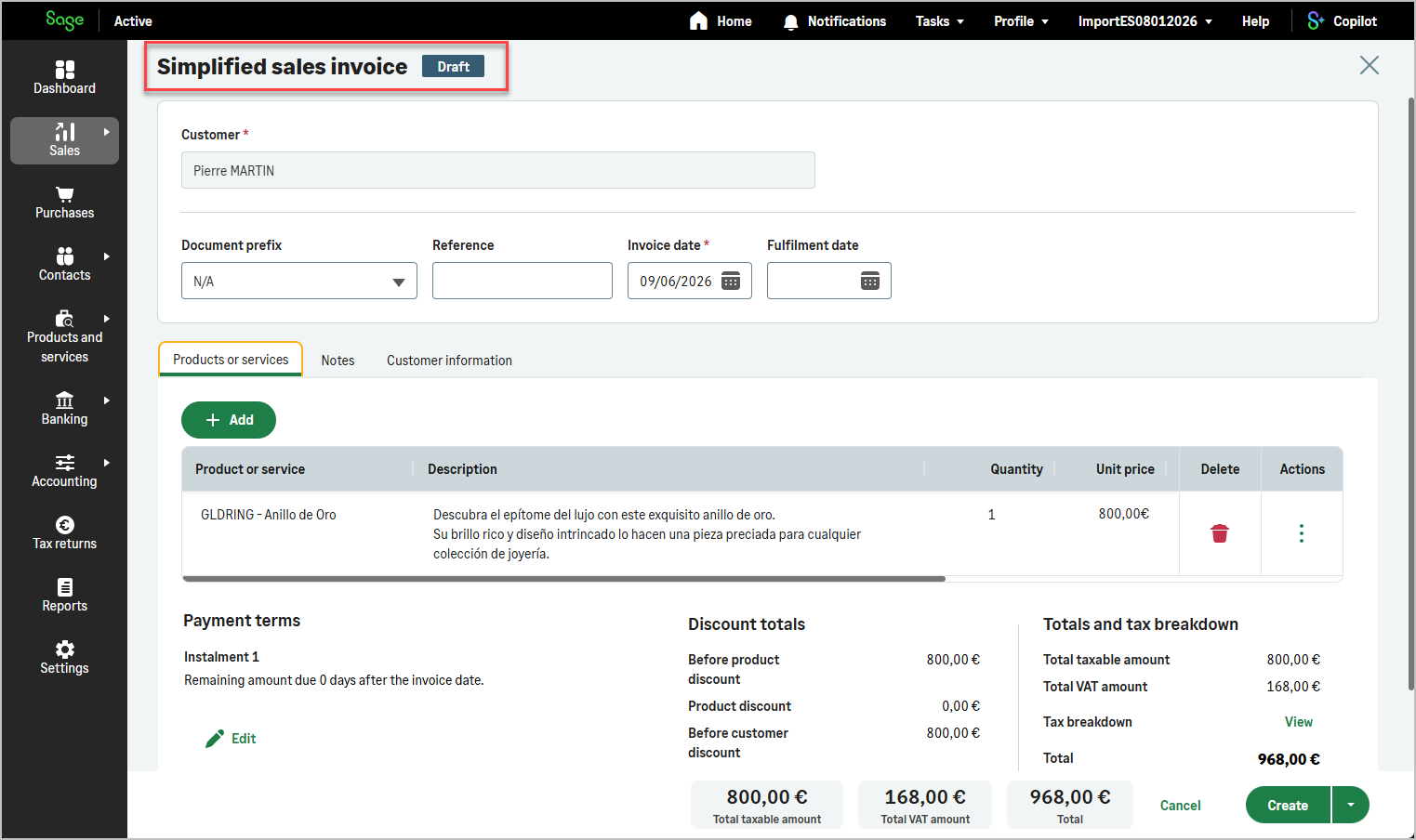Open Fulfilment date calendar picker
Viewport: 1416px width, 840px height.
tap(870, 281)
